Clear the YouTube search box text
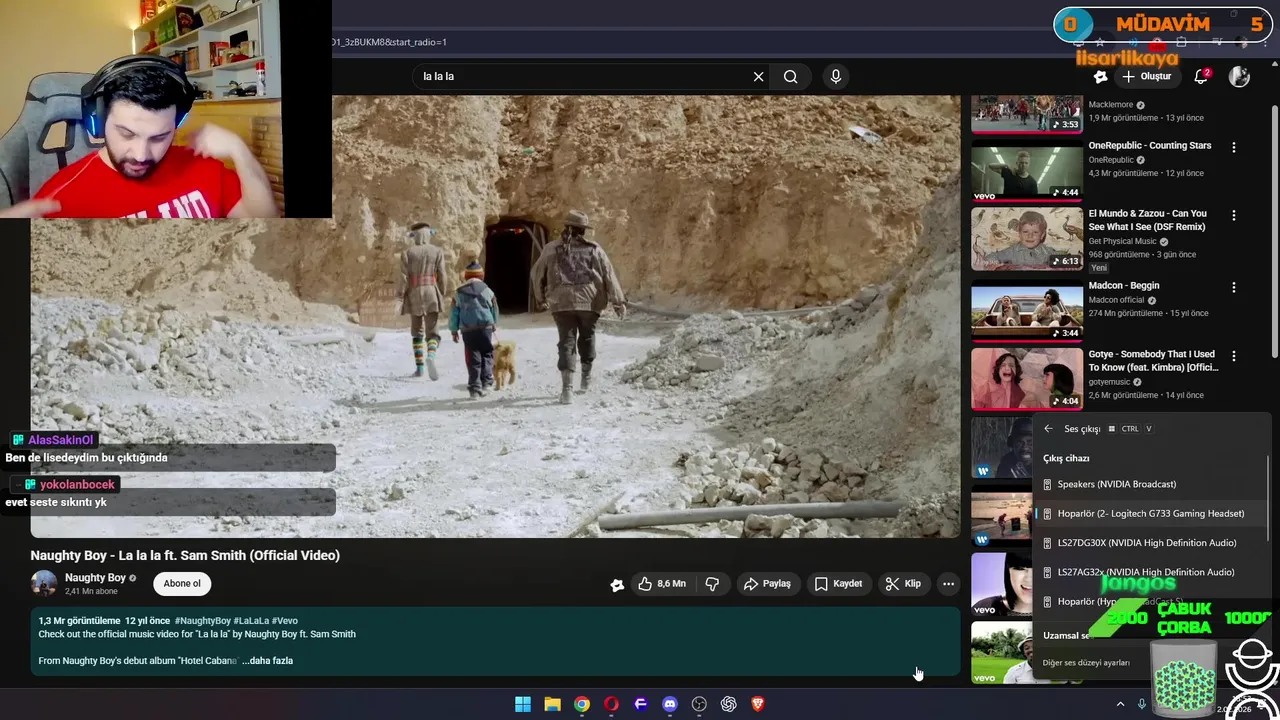 pos(758,76)
